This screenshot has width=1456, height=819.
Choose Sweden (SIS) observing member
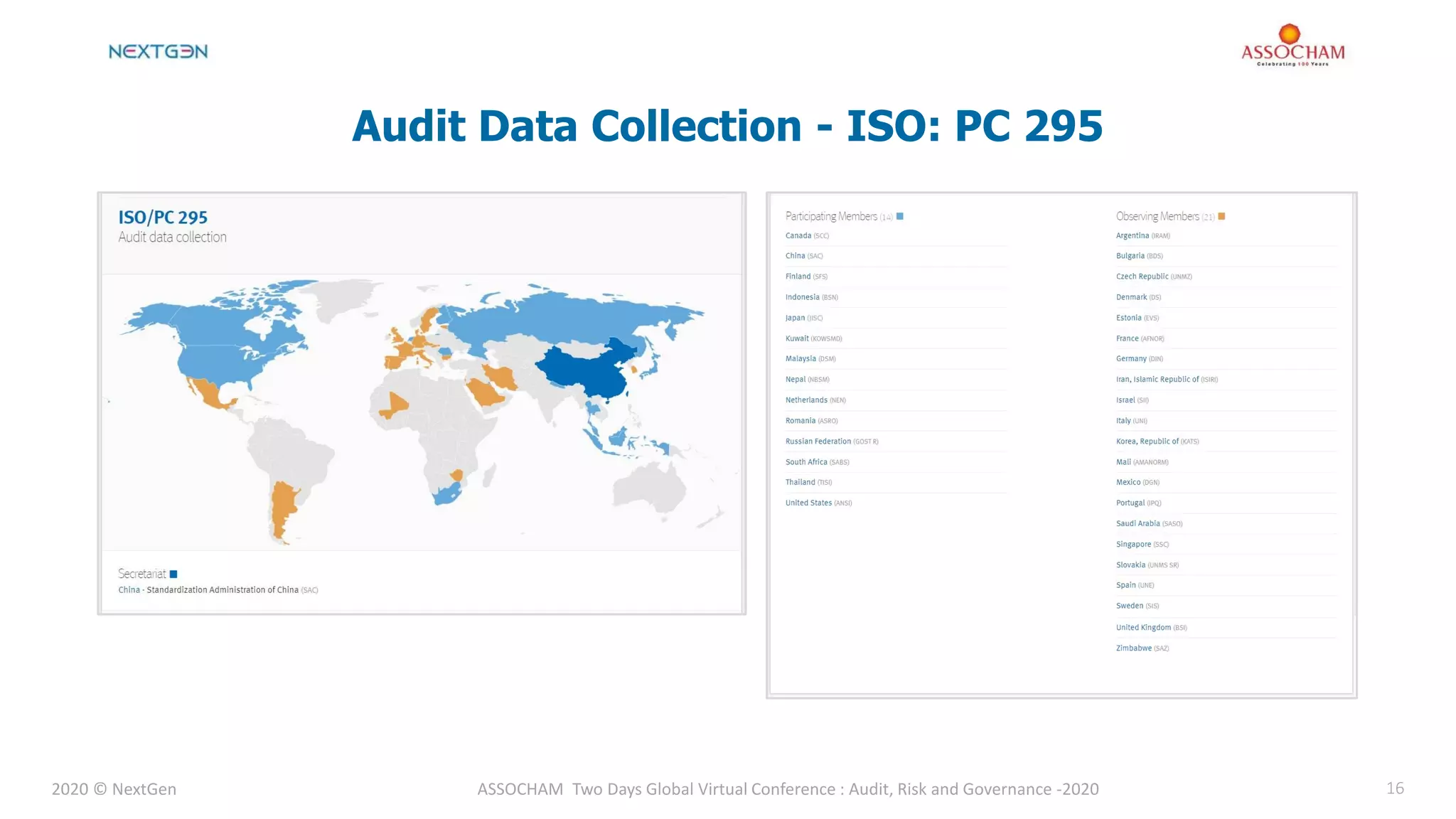tap(1137, 606)
